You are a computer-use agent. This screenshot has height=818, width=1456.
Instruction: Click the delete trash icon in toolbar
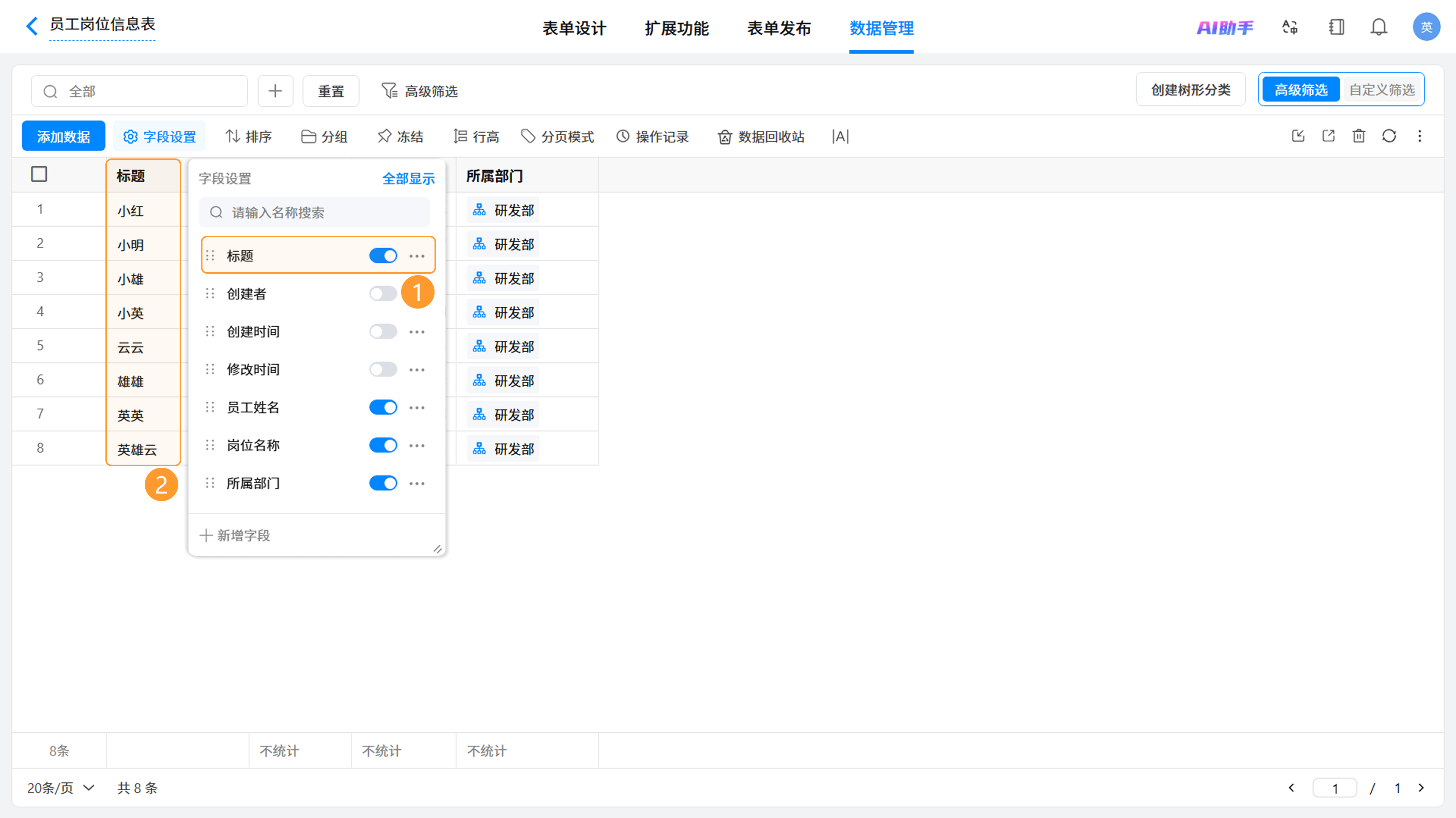(1359, 136)
